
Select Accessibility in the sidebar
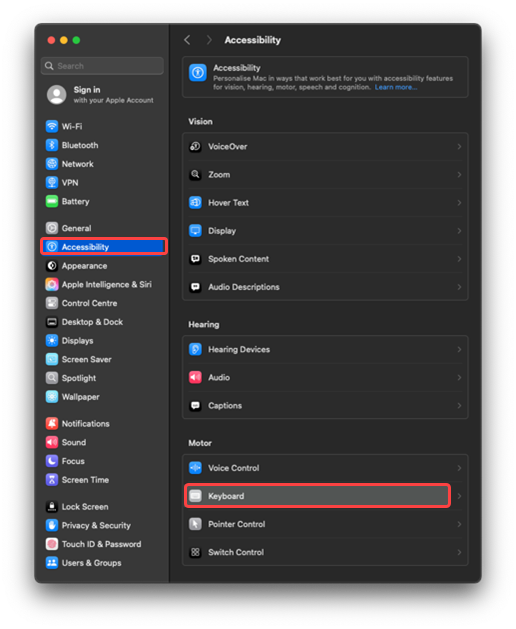click(x=104, y=246)
